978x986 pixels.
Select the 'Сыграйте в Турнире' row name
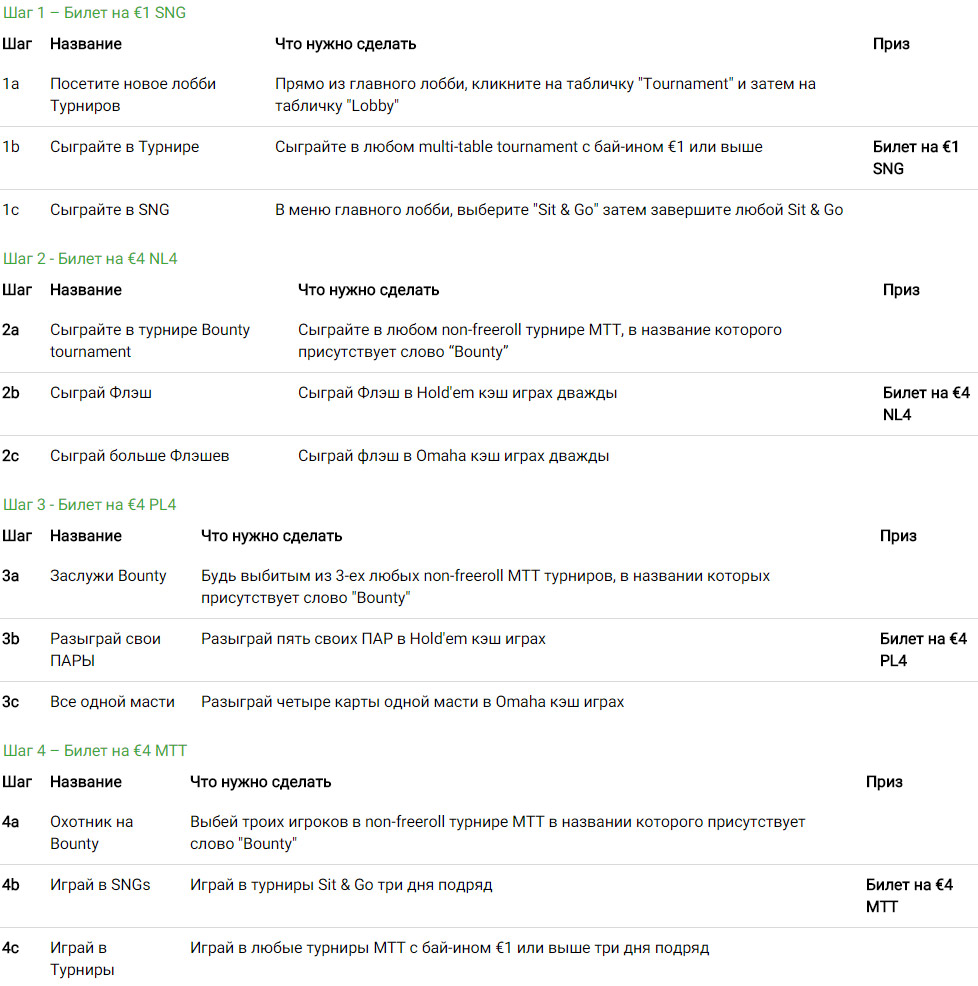tap(125, 147)
